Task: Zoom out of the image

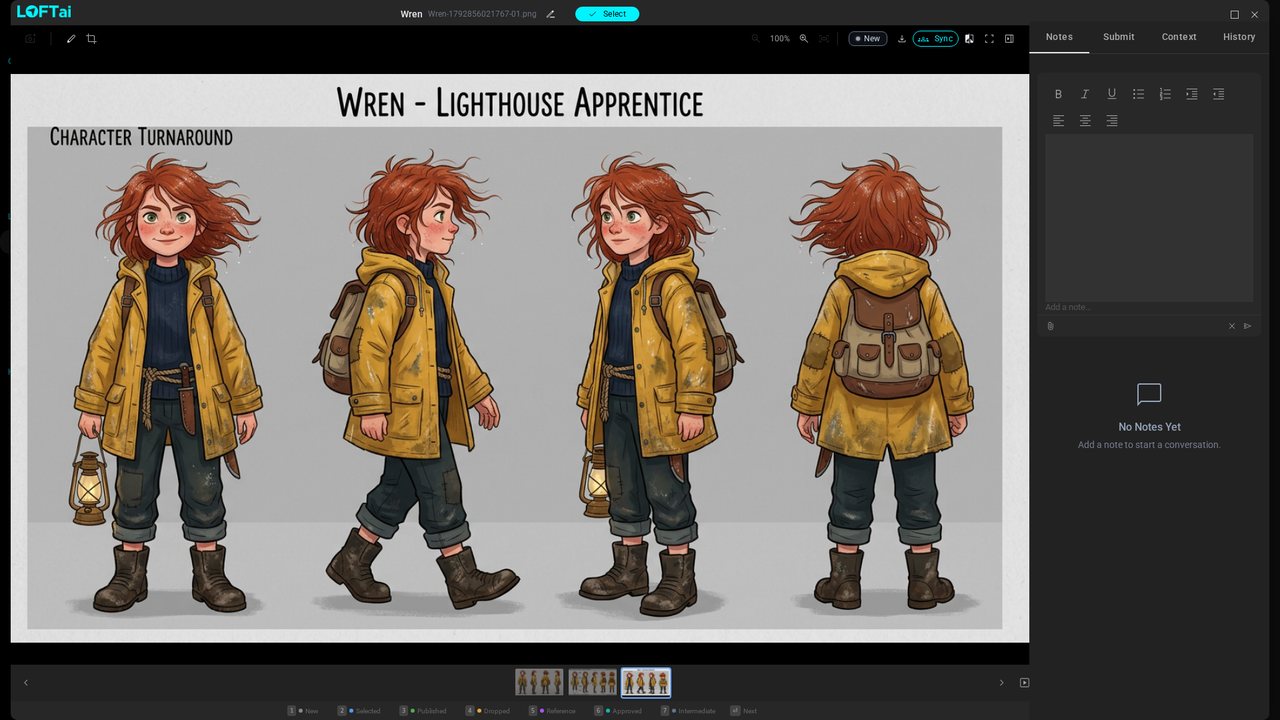Action: click(756, 39)
